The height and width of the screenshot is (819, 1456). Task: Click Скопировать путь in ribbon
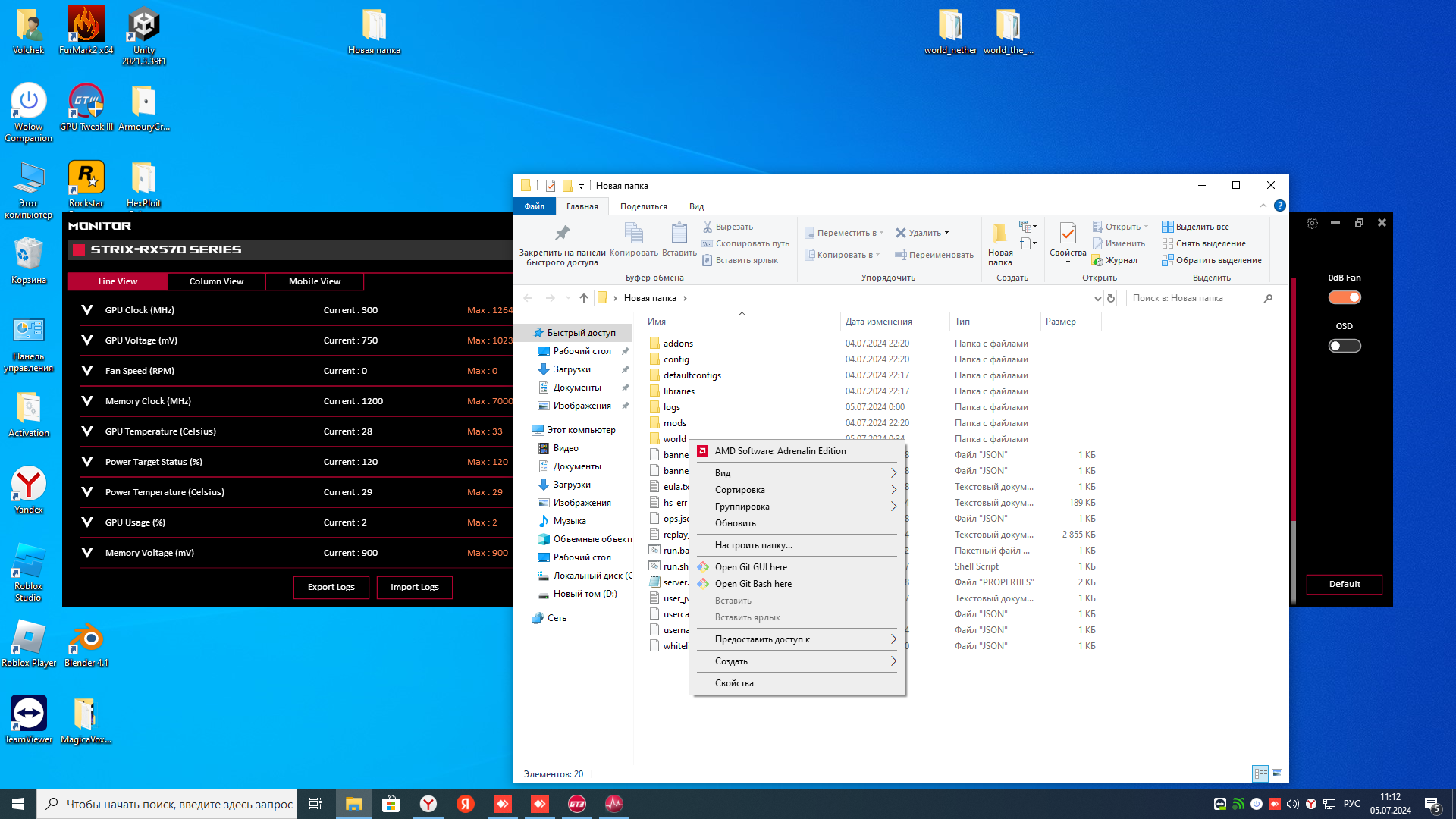(745, 243)
